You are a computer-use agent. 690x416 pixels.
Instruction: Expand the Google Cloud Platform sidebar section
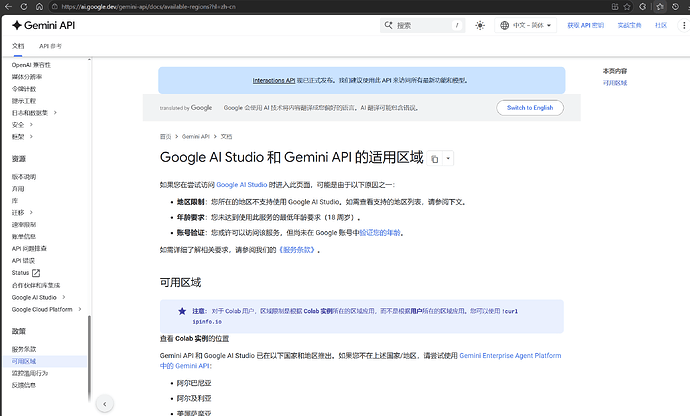click(x=80, y=309)
